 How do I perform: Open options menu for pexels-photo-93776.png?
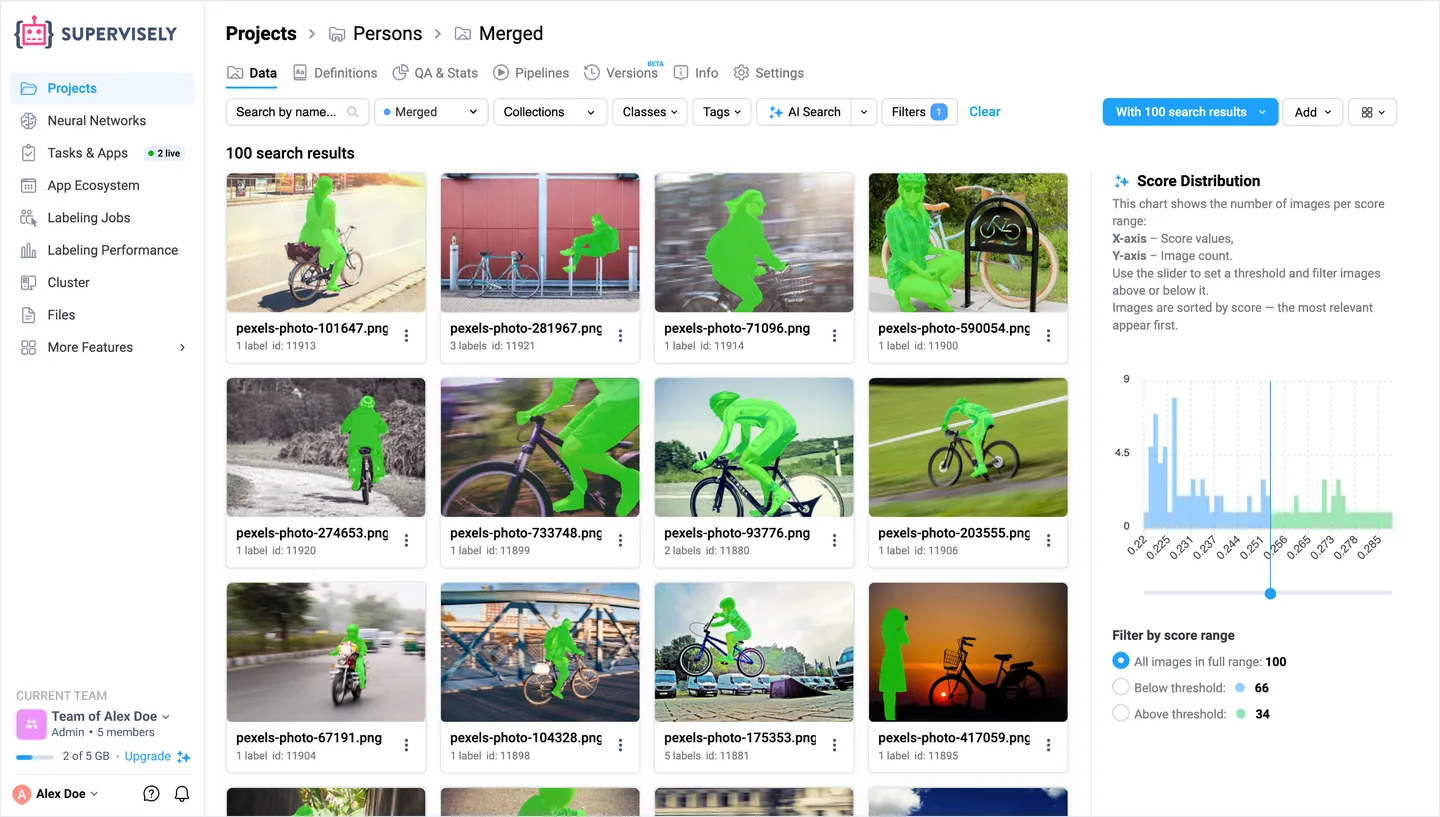tap(834, 541)
